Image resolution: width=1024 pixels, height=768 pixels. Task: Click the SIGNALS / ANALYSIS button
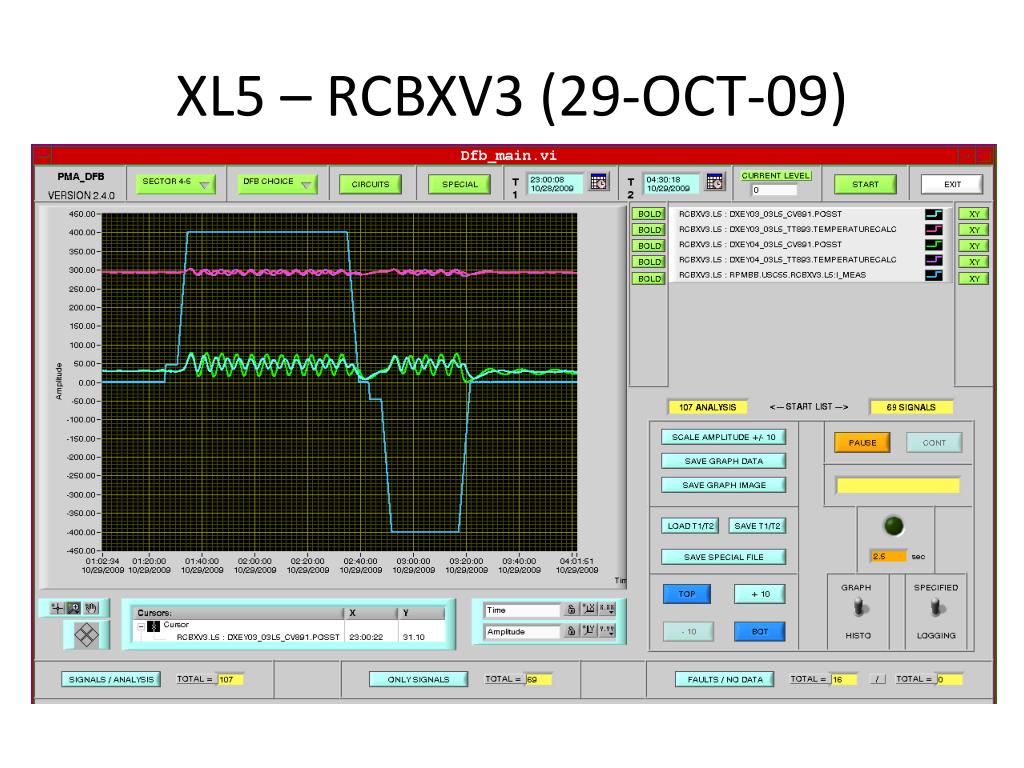[x=111, y=679]
